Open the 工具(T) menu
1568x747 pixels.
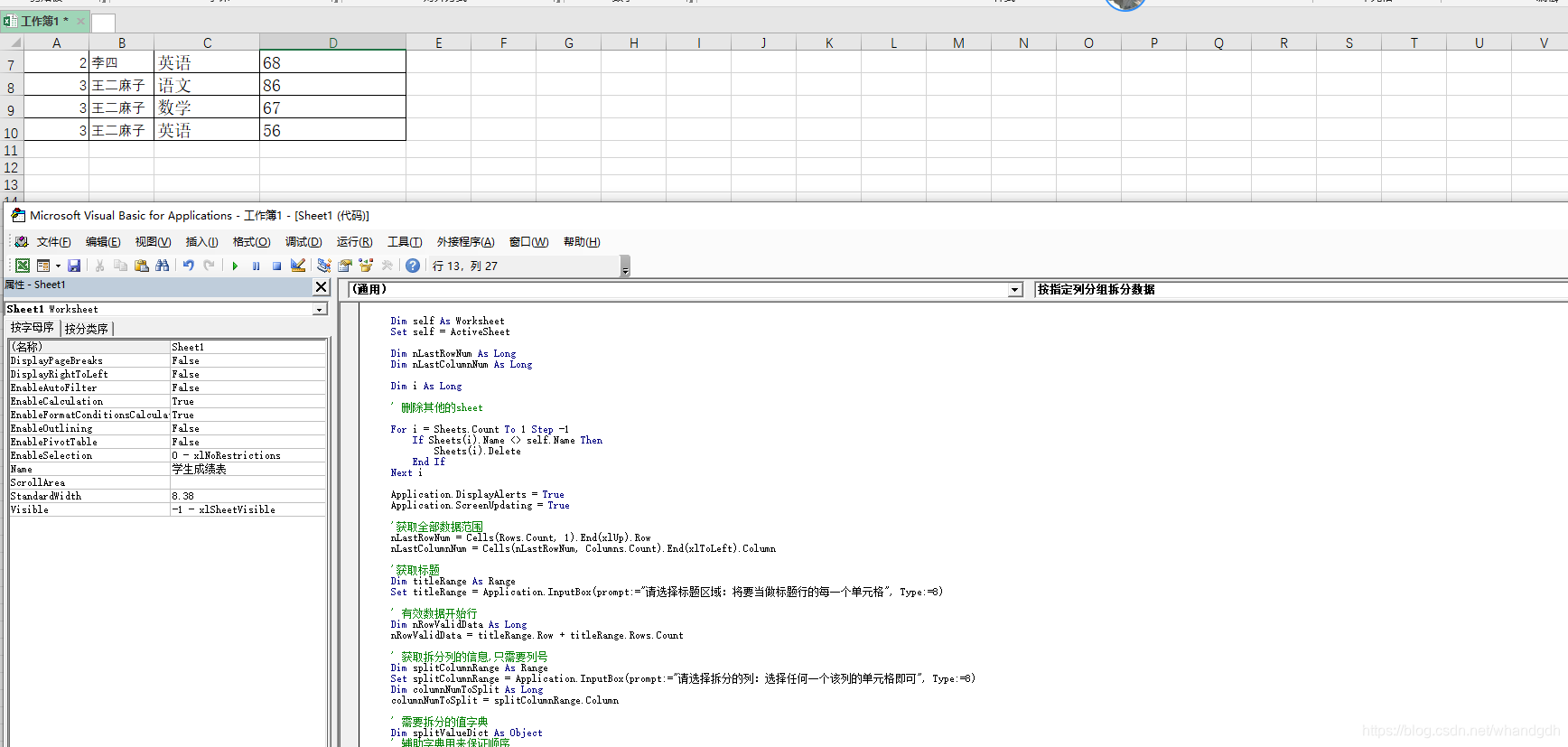(405, 242)
